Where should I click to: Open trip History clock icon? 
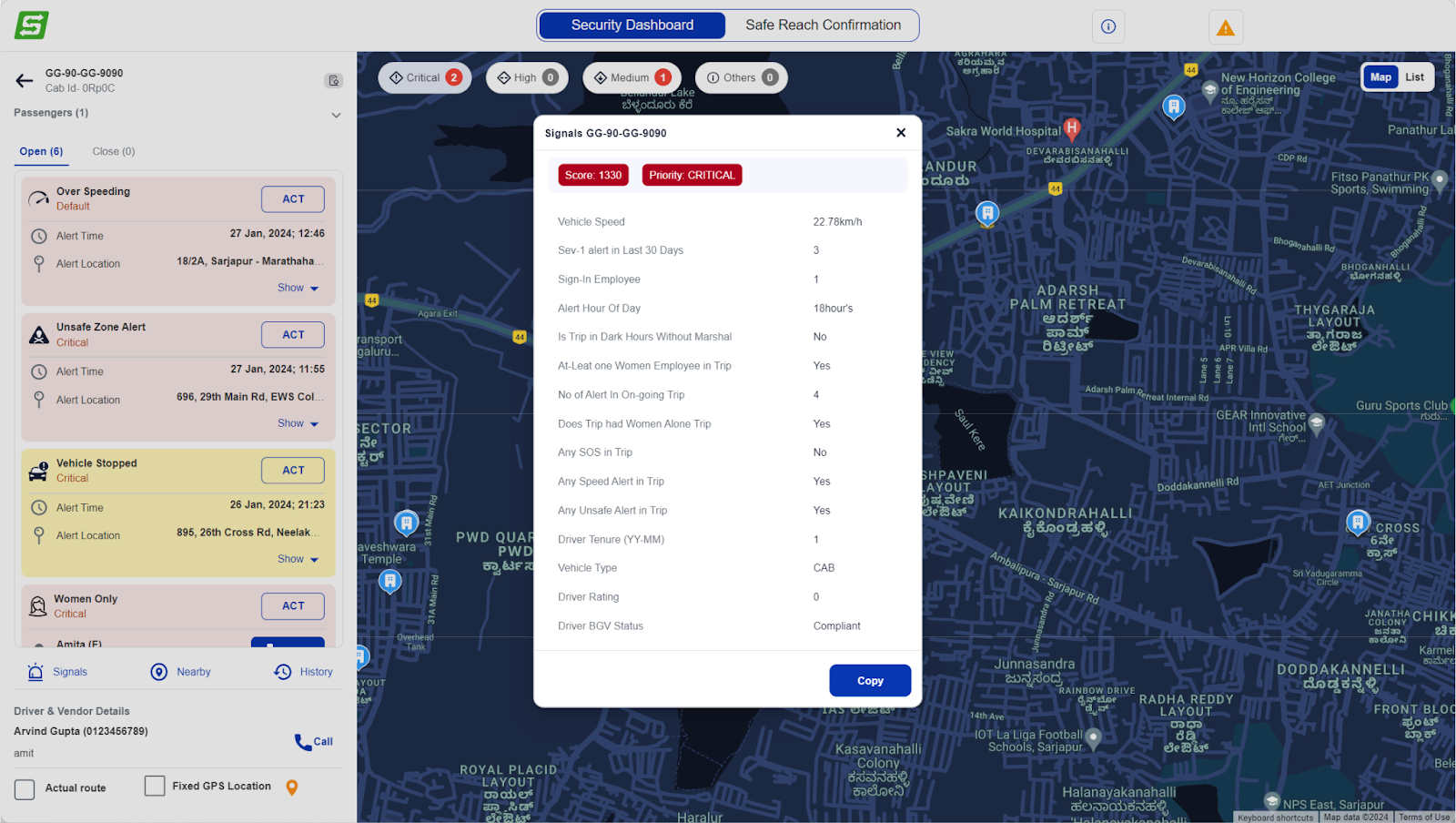[x=283, y=672]
